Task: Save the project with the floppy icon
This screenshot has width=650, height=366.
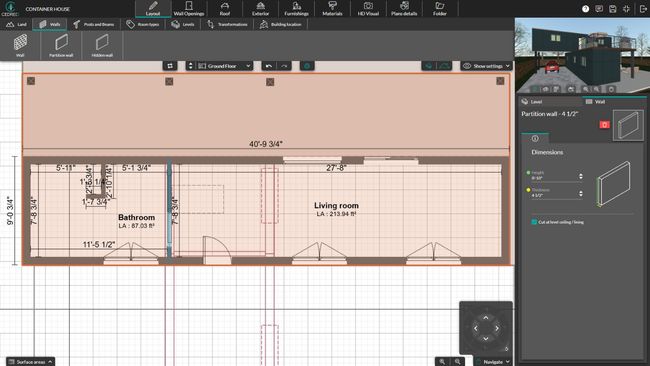Action: pos(613,9)
